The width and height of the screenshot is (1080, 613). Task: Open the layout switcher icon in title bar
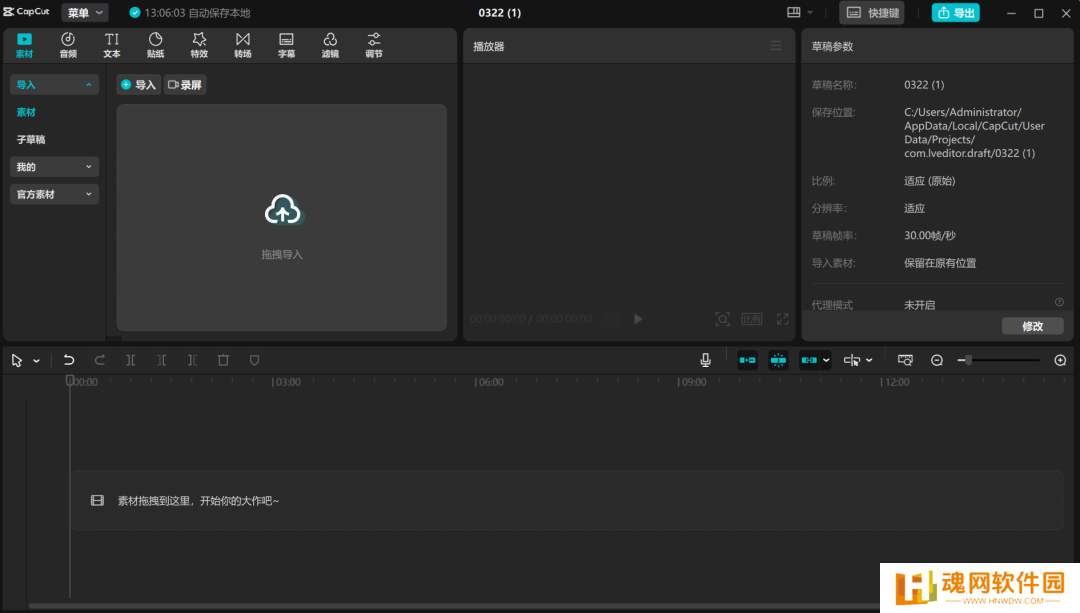coord(793,12)
